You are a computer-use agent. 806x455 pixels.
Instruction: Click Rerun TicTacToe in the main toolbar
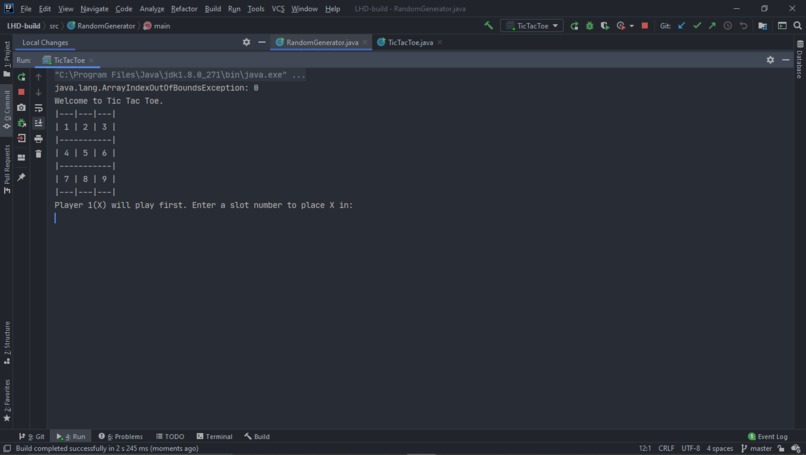pos(574,26)
